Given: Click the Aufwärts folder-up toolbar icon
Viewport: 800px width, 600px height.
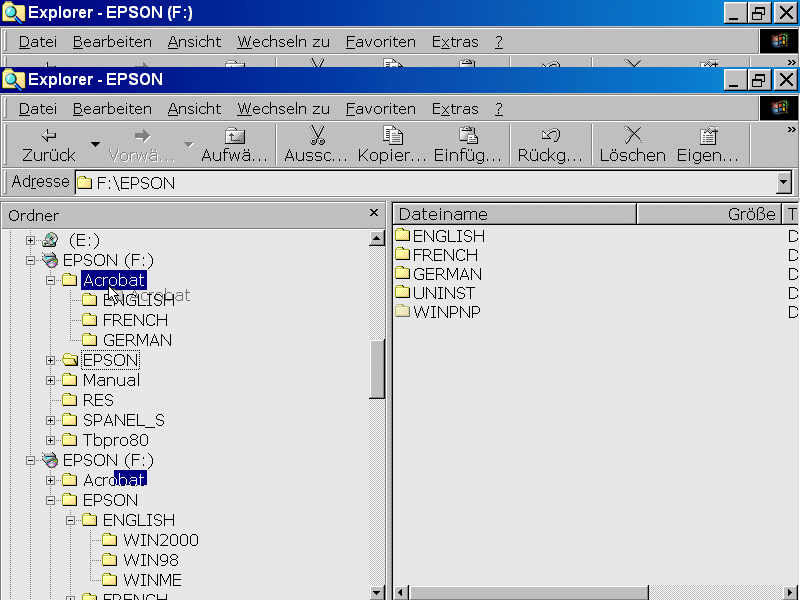Looking at the screenshot, I should tap(234, 136).
